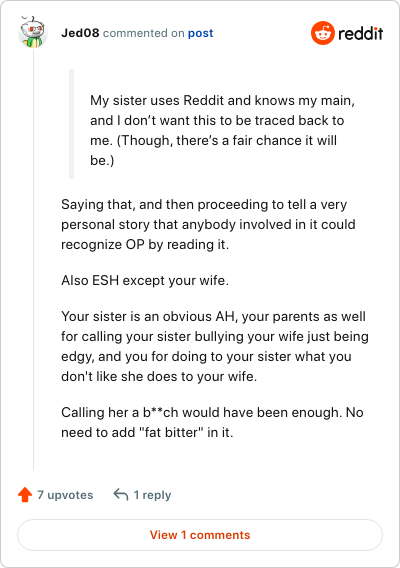Click the "Also ESH except your wife" line
The width and height of the screenshot is (400, 568).
pos(145,280)
